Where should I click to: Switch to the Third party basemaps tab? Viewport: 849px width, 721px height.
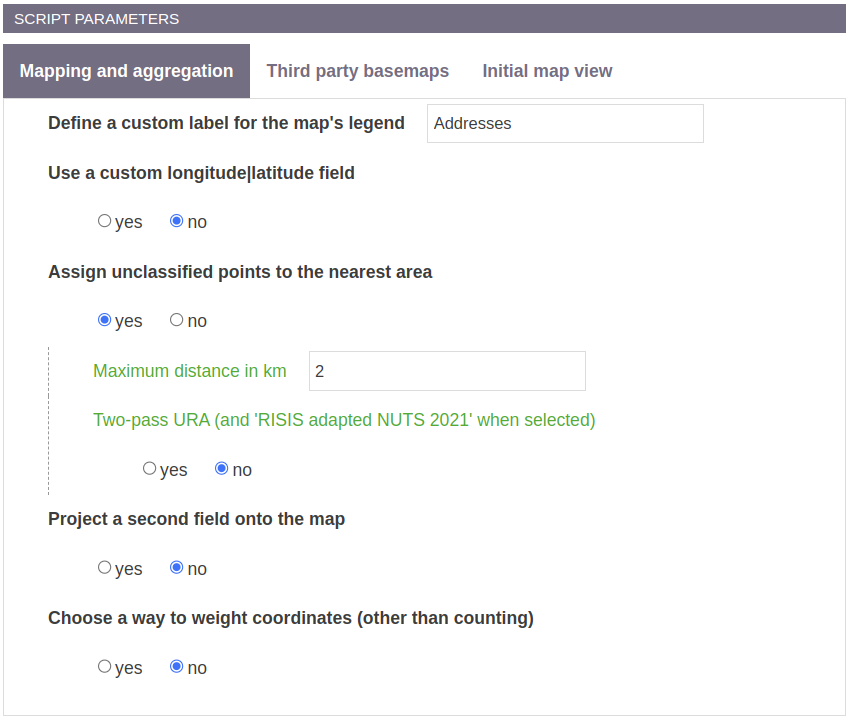(357, 71)
